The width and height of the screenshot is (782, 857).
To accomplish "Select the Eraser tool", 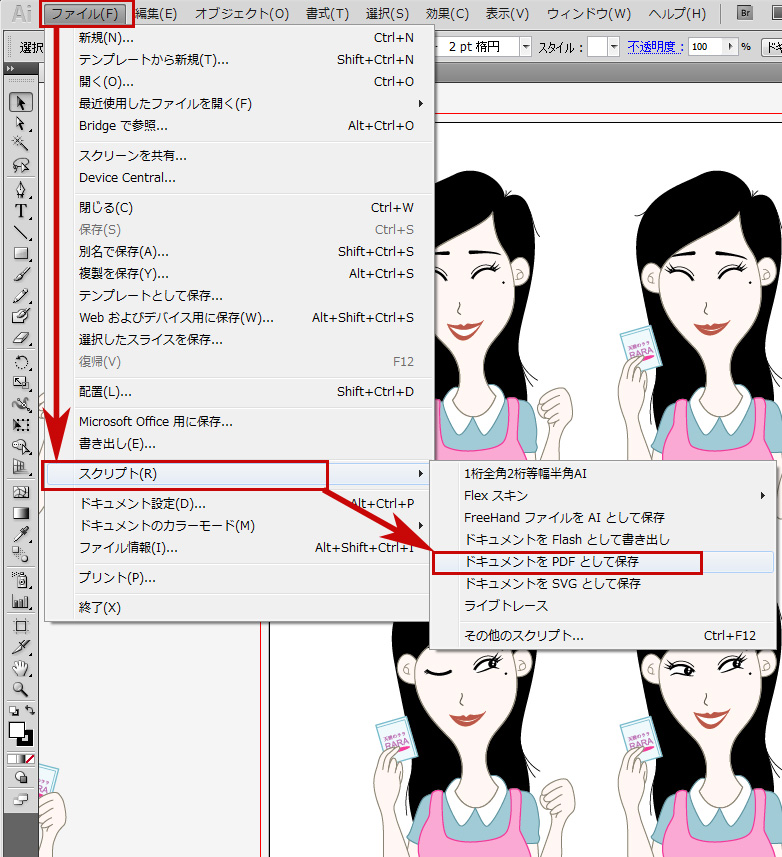I will pyautogui.click(x=21, y=337).
